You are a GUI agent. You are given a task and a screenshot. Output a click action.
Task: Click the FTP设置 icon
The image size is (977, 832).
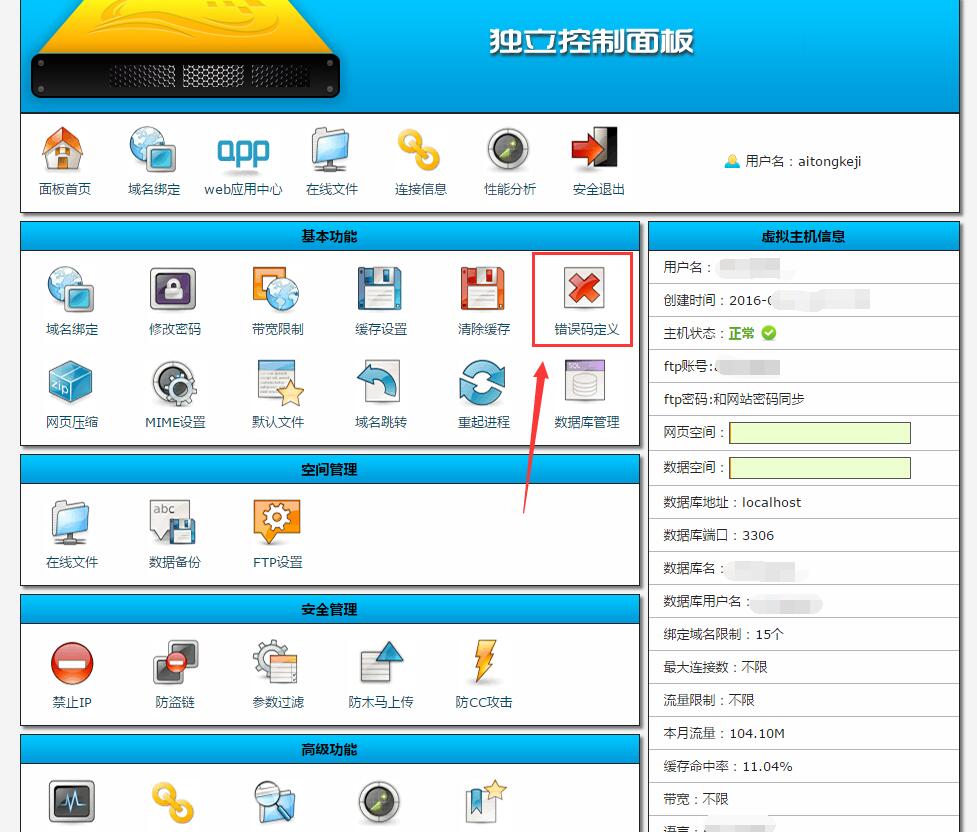click(x=277, y=523)
